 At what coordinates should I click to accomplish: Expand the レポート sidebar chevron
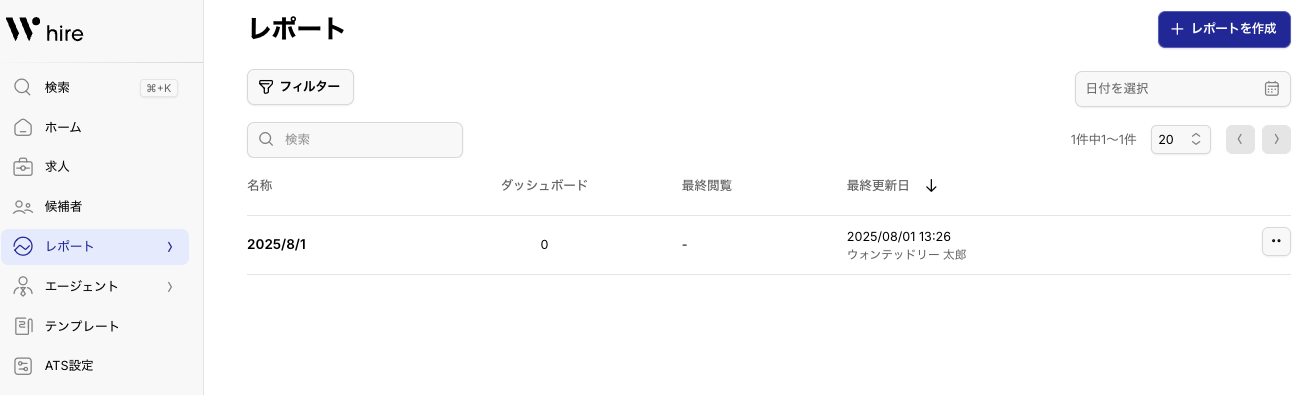[x=170, y=247]
